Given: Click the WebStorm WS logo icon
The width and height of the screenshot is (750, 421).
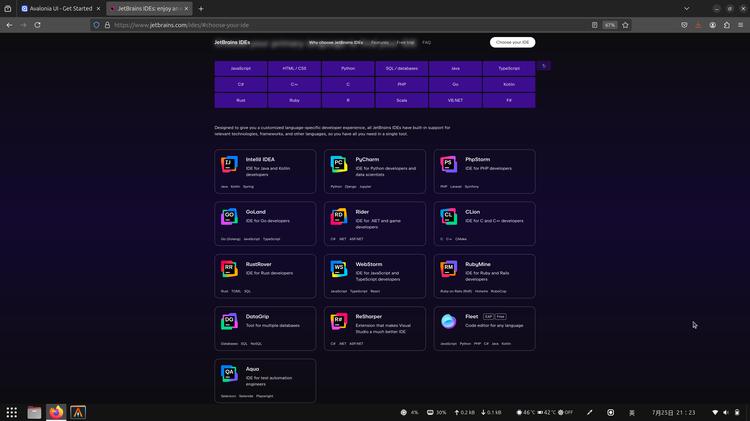Looking at the screenshot, I should tap(339, 269).
